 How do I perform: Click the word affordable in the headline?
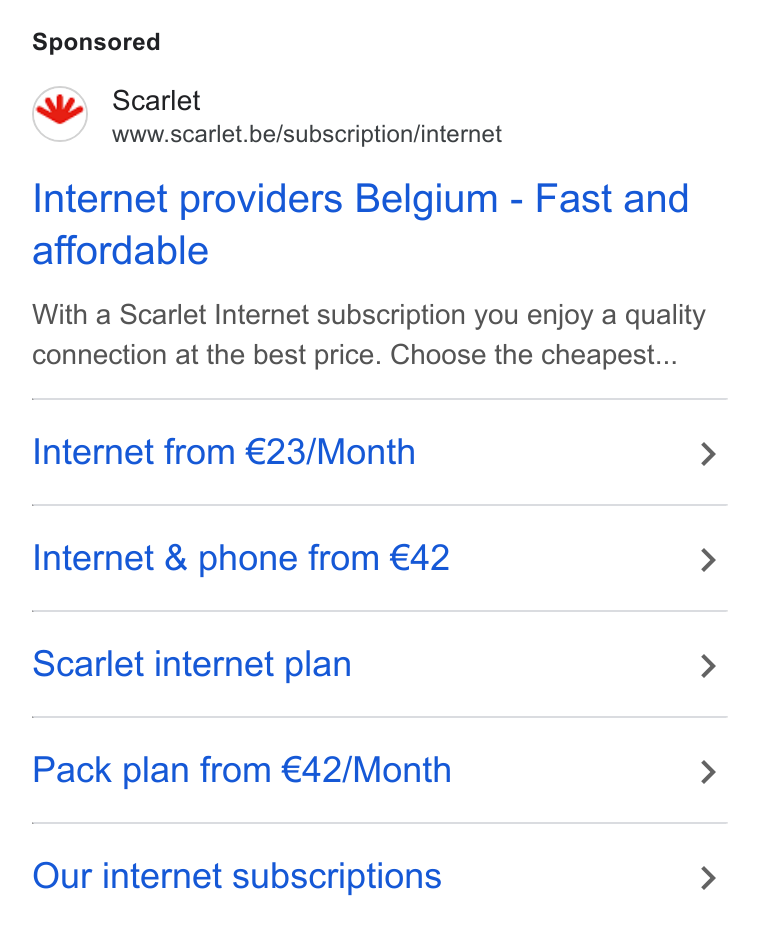click(x=120, y=250)
